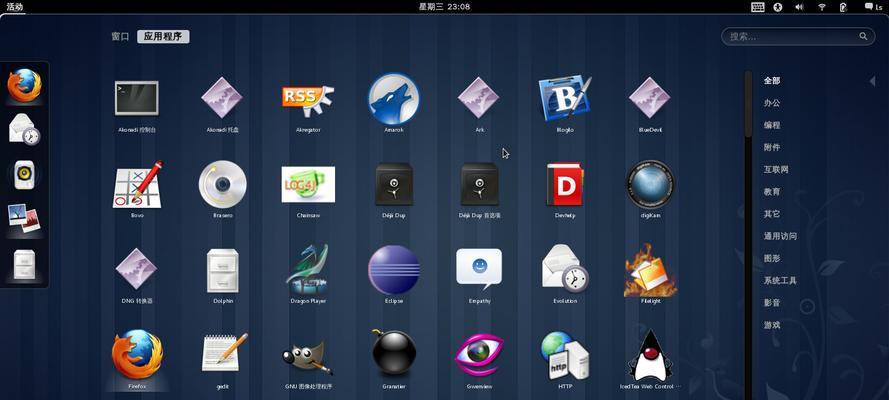Click Firefox in the left dash
The height and width of the screenshot is (400, 889).
[24, 86]
